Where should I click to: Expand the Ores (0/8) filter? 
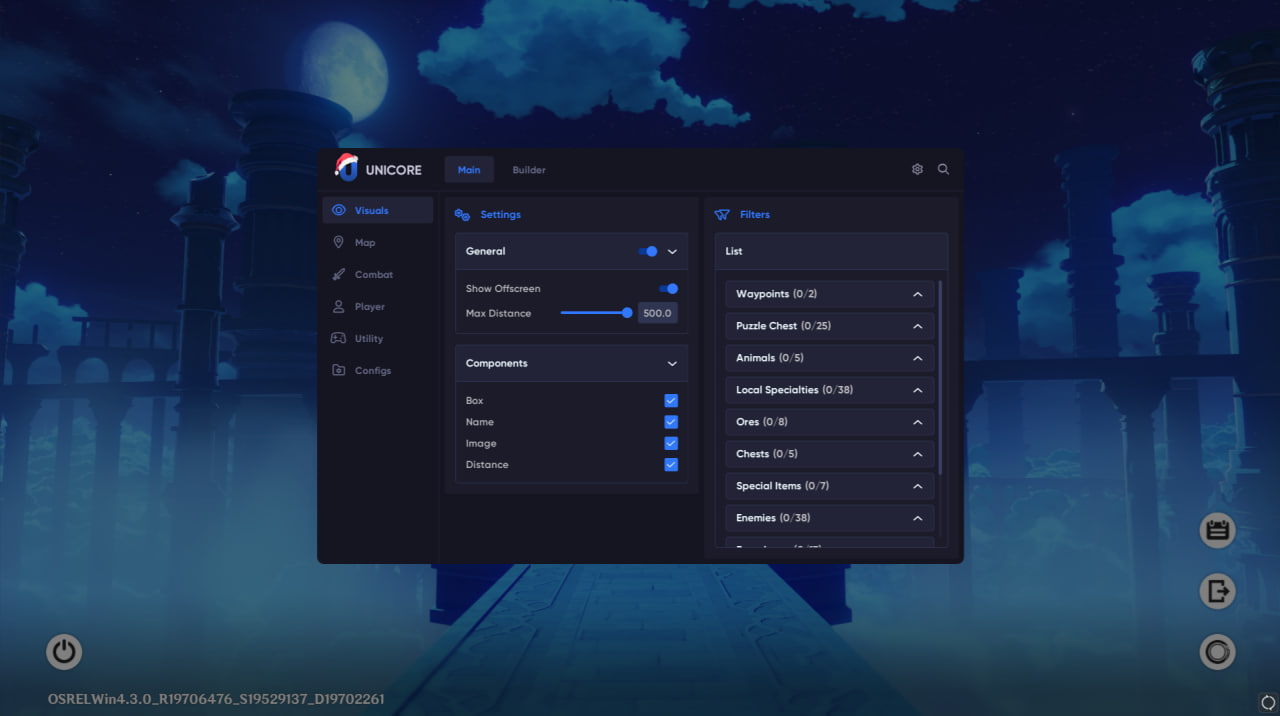830,422
